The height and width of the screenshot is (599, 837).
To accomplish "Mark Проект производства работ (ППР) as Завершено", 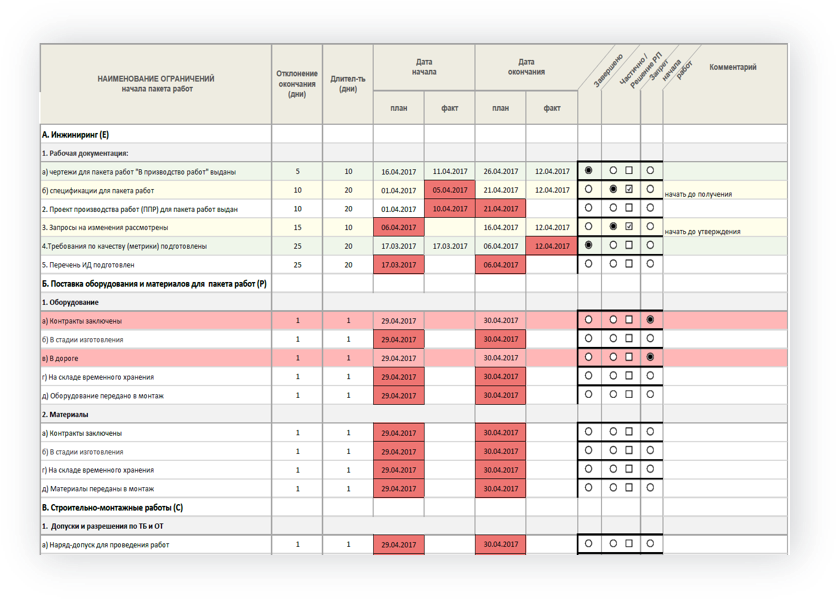I will click(588, 208).
